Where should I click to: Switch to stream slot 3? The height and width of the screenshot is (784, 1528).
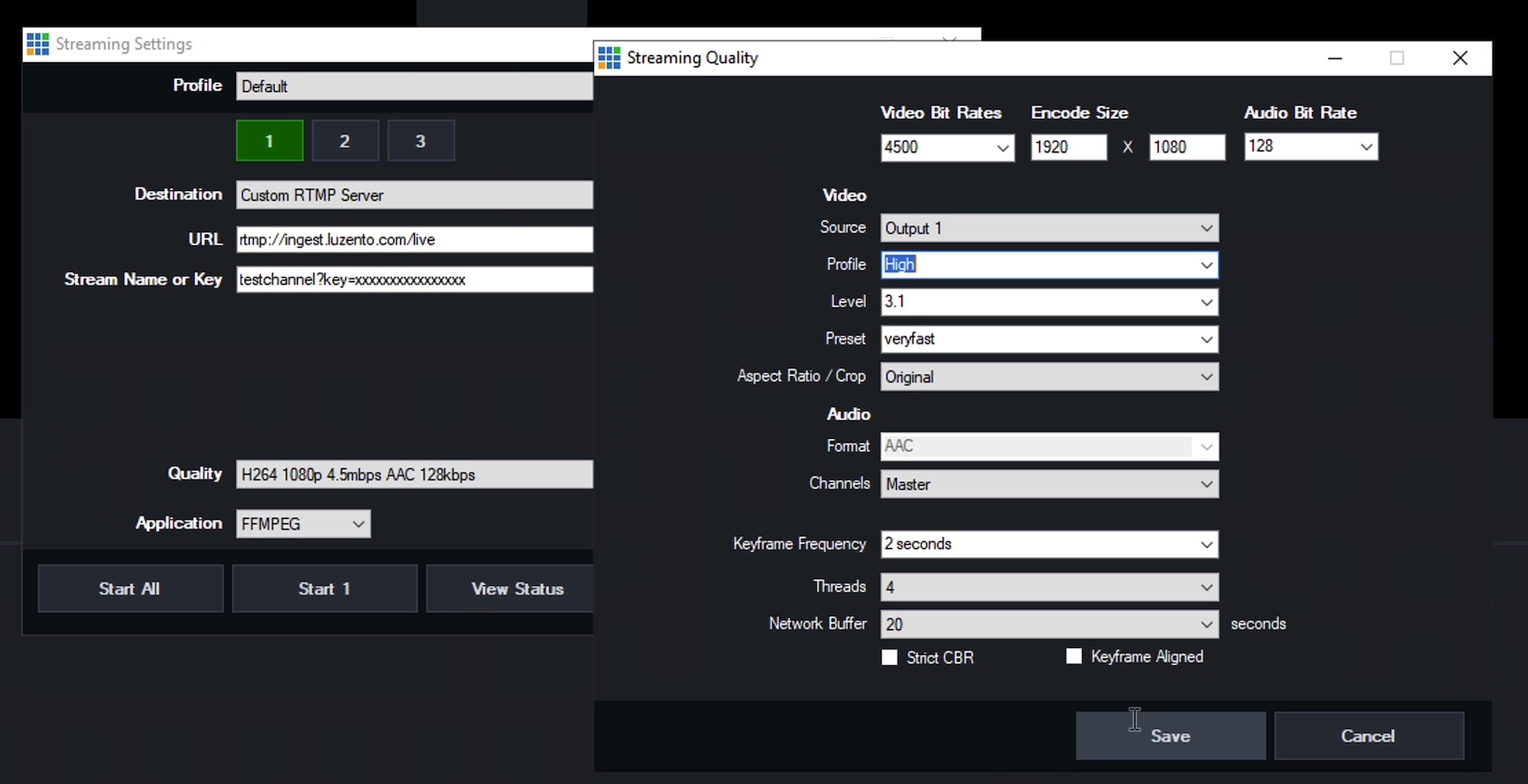(x=420, y=141)
